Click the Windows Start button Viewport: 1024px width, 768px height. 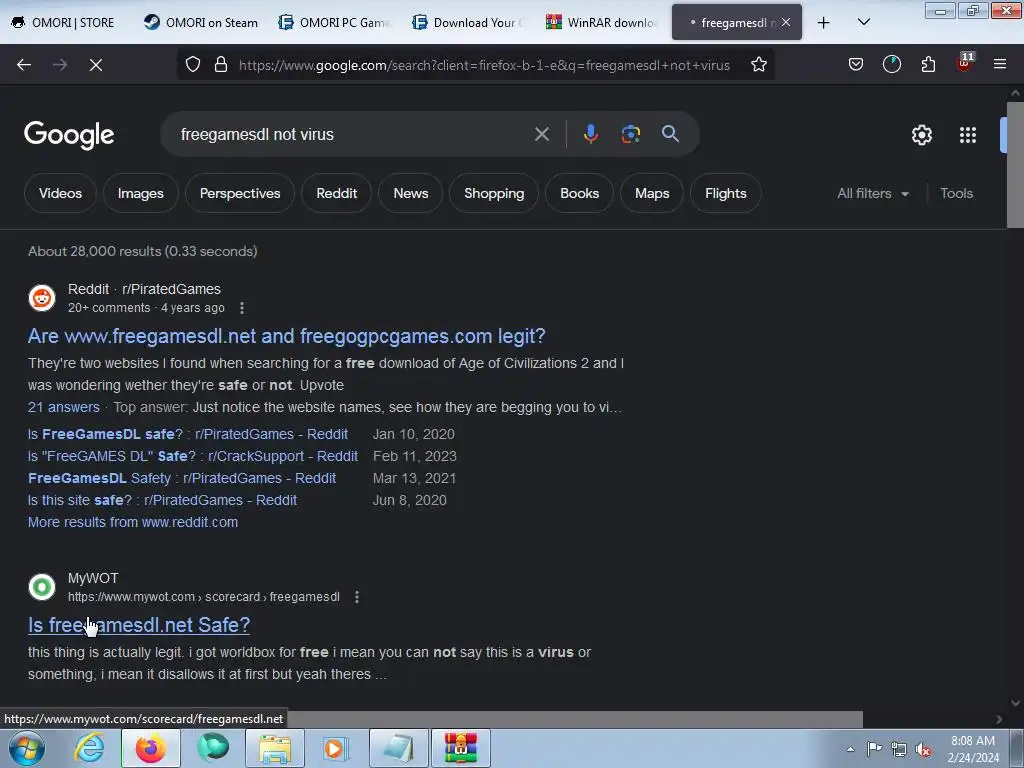27,748
